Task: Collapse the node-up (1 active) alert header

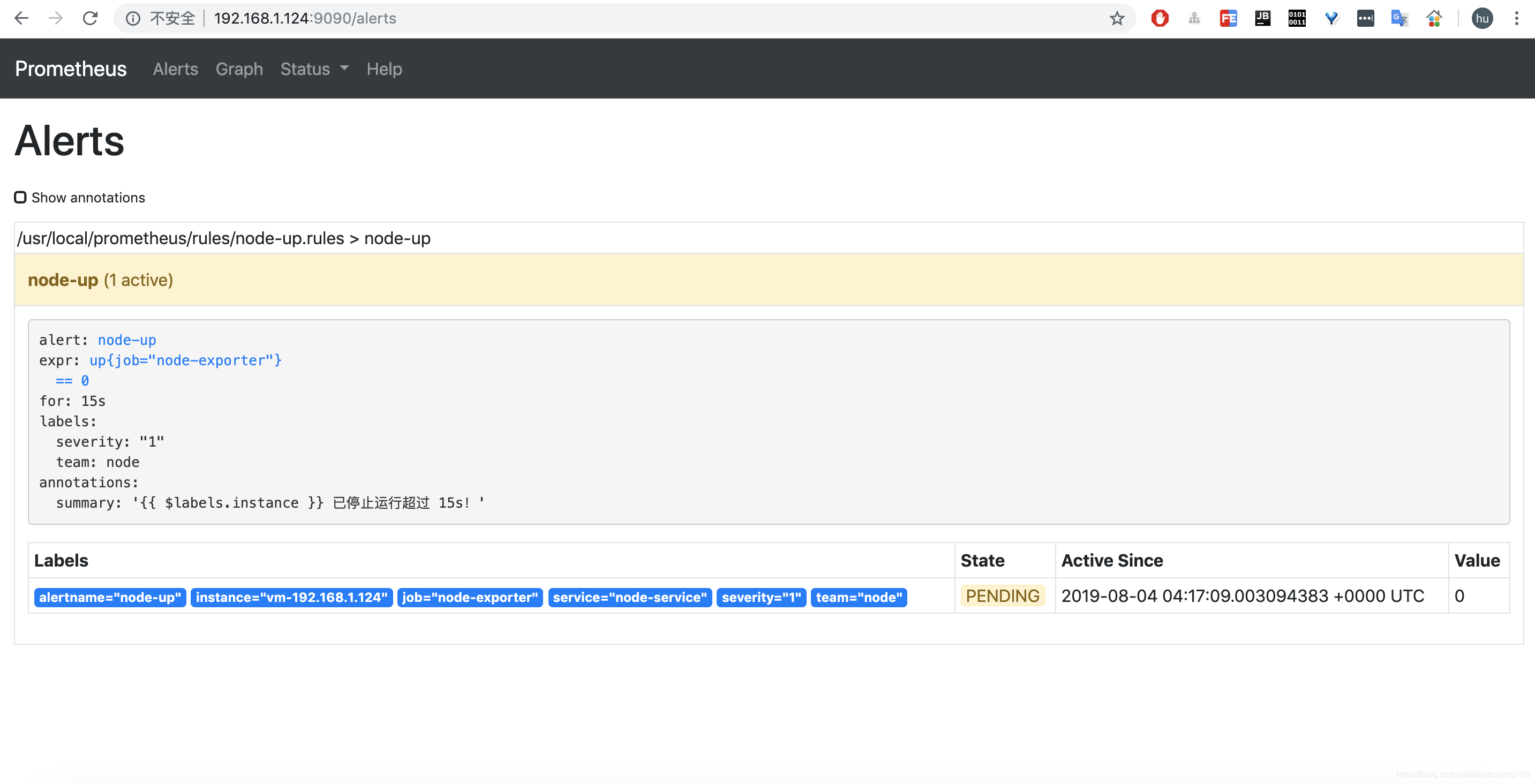Action: [100, 280]
